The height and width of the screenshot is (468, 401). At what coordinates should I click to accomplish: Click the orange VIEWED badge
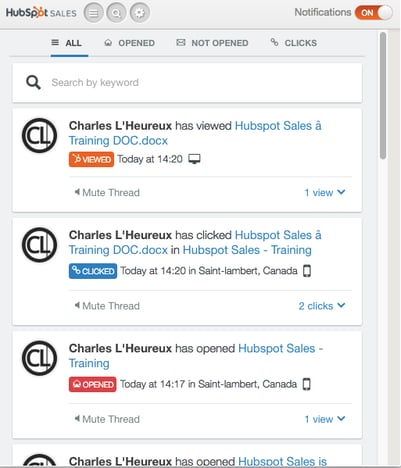point(91,159)
